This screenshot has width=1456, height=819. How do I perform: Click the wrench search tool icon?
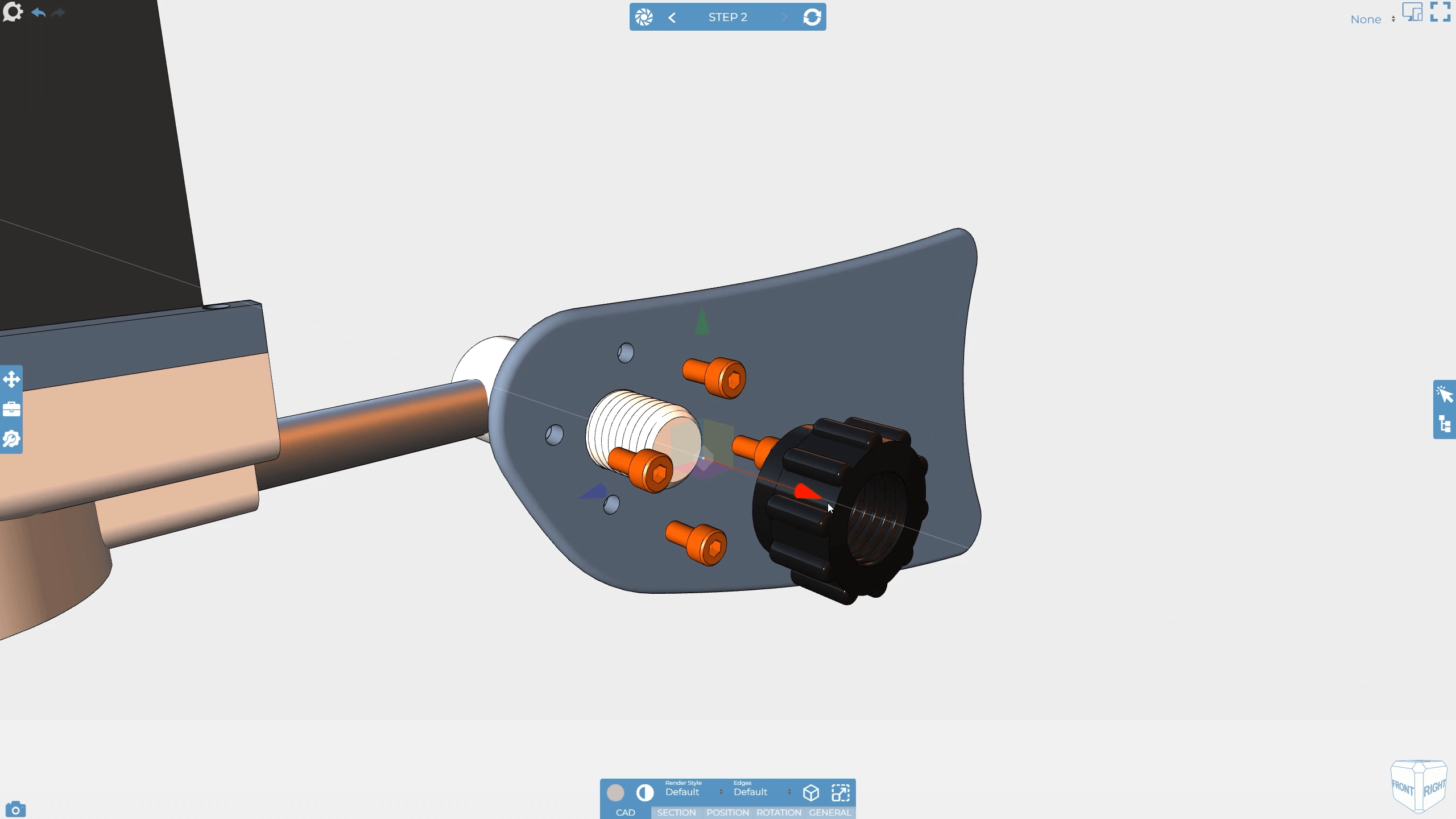pyautogui.click(x=11, y=439)
